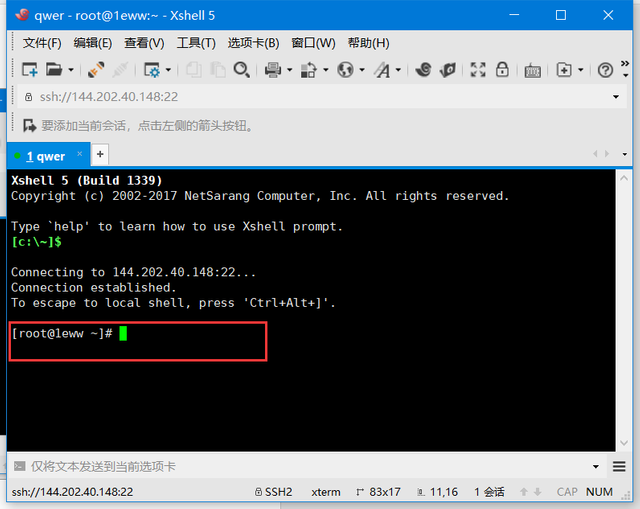The image size is (640, 509).
Task: Expand the Properties dropdown arrow
Action: point(168,70)
